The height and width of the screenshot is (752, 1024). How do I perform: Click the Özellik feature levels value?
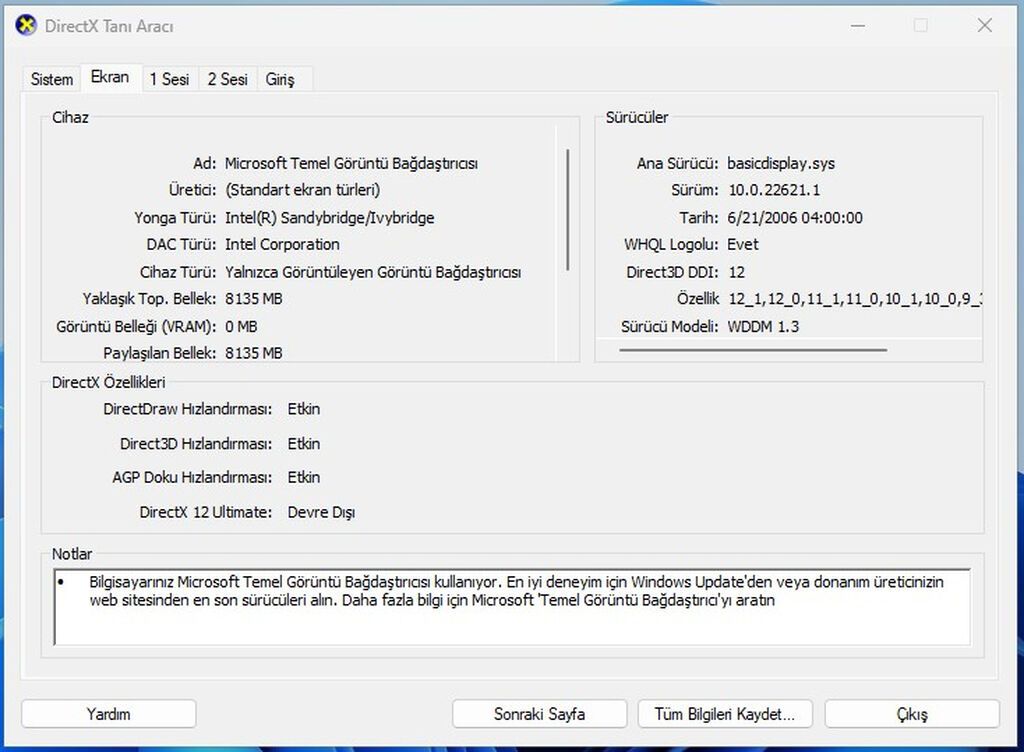coord(854,299)
